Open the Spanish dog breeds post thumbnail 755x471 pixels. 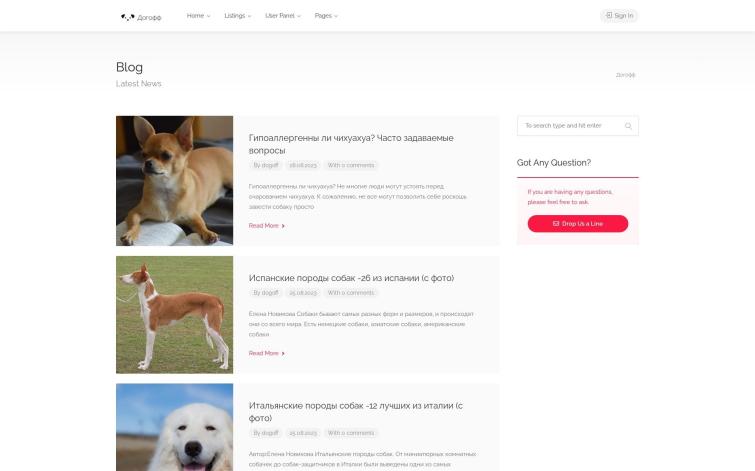[x=174, y=314]
